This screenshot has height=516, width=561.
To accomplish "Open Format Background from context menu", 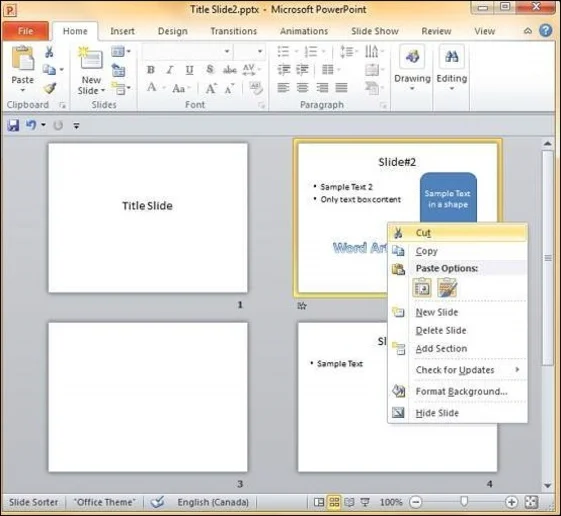I will (x=458, y=391).
